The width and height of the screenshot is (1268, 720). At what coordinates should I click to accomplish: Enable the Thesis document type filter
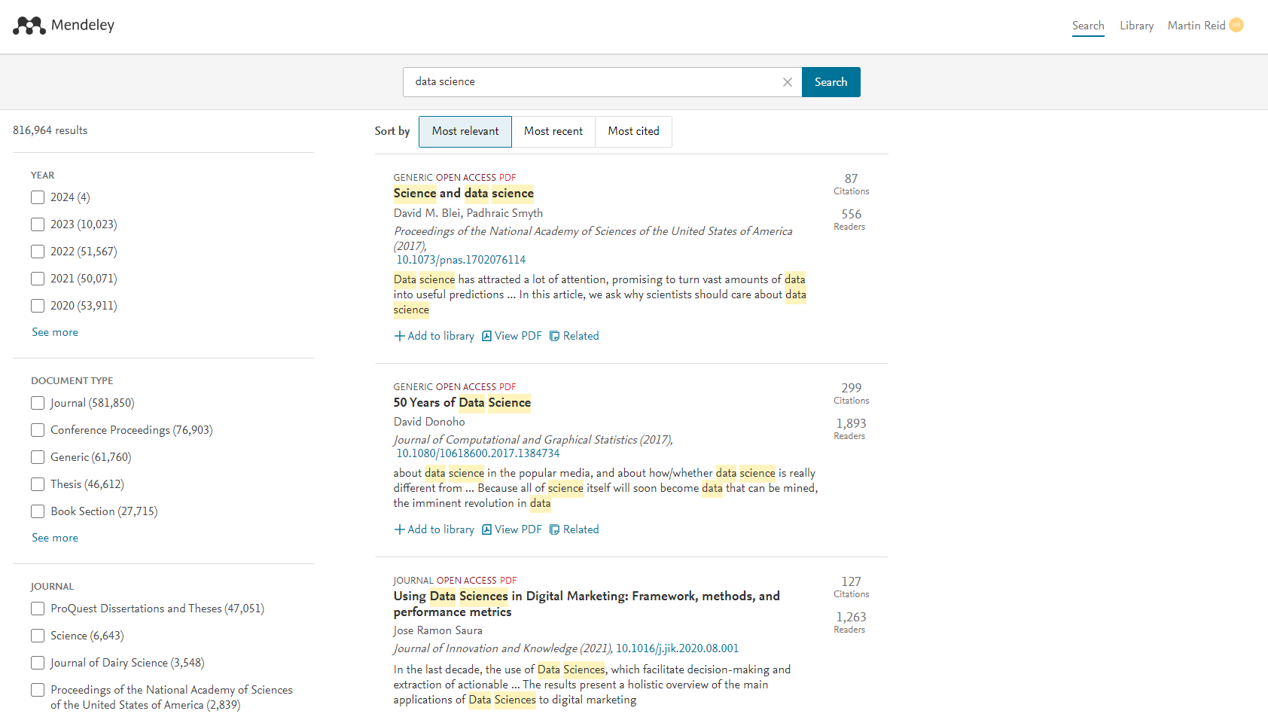[x=38, y=484]
